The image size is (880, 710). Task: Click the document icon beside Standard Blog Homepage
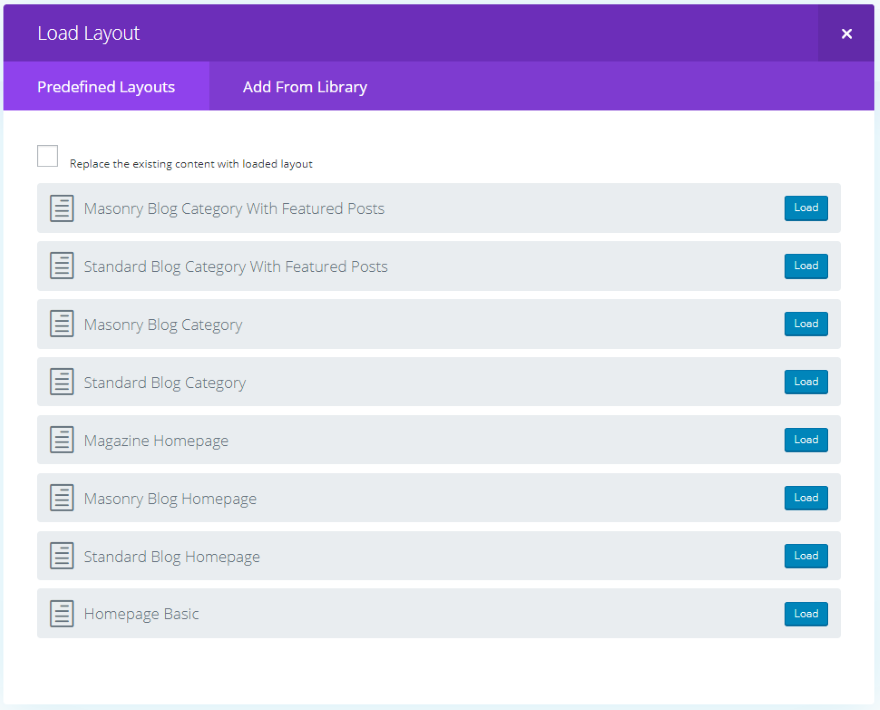(x=62, y=556)
